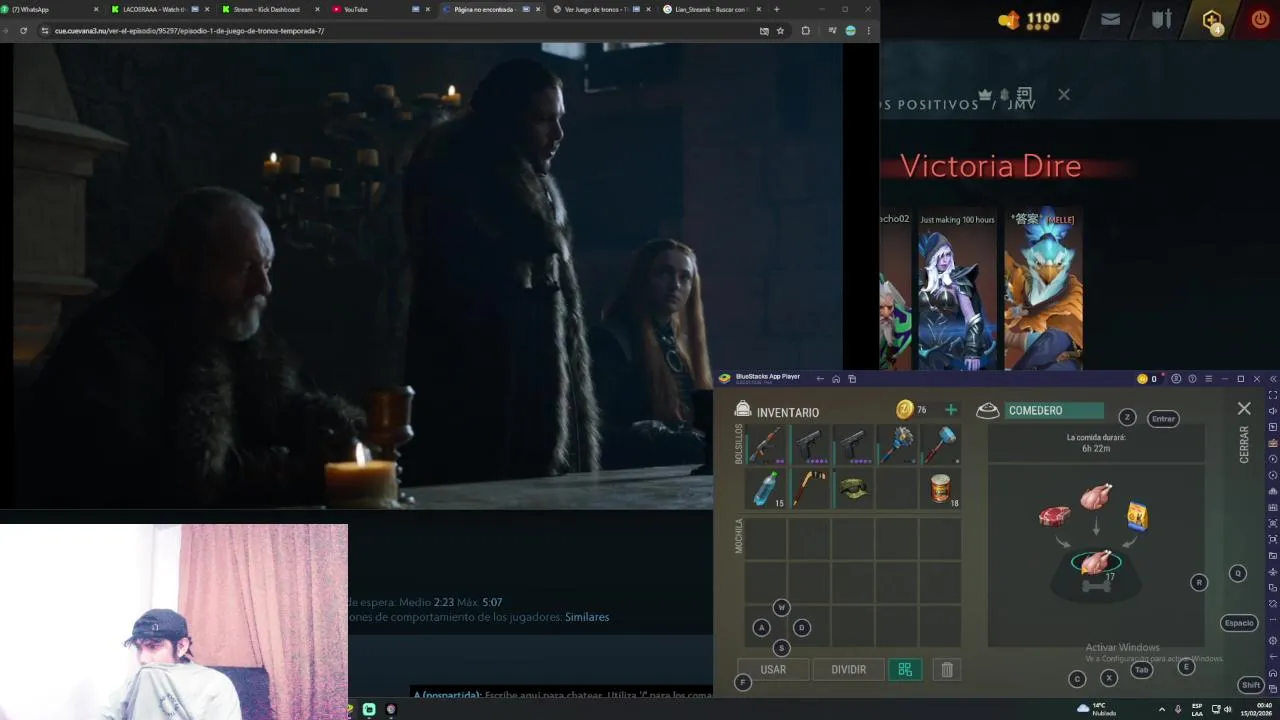1280x720 pixels.
Task: Click the dog food bag option
Action: click(1137, 516)
